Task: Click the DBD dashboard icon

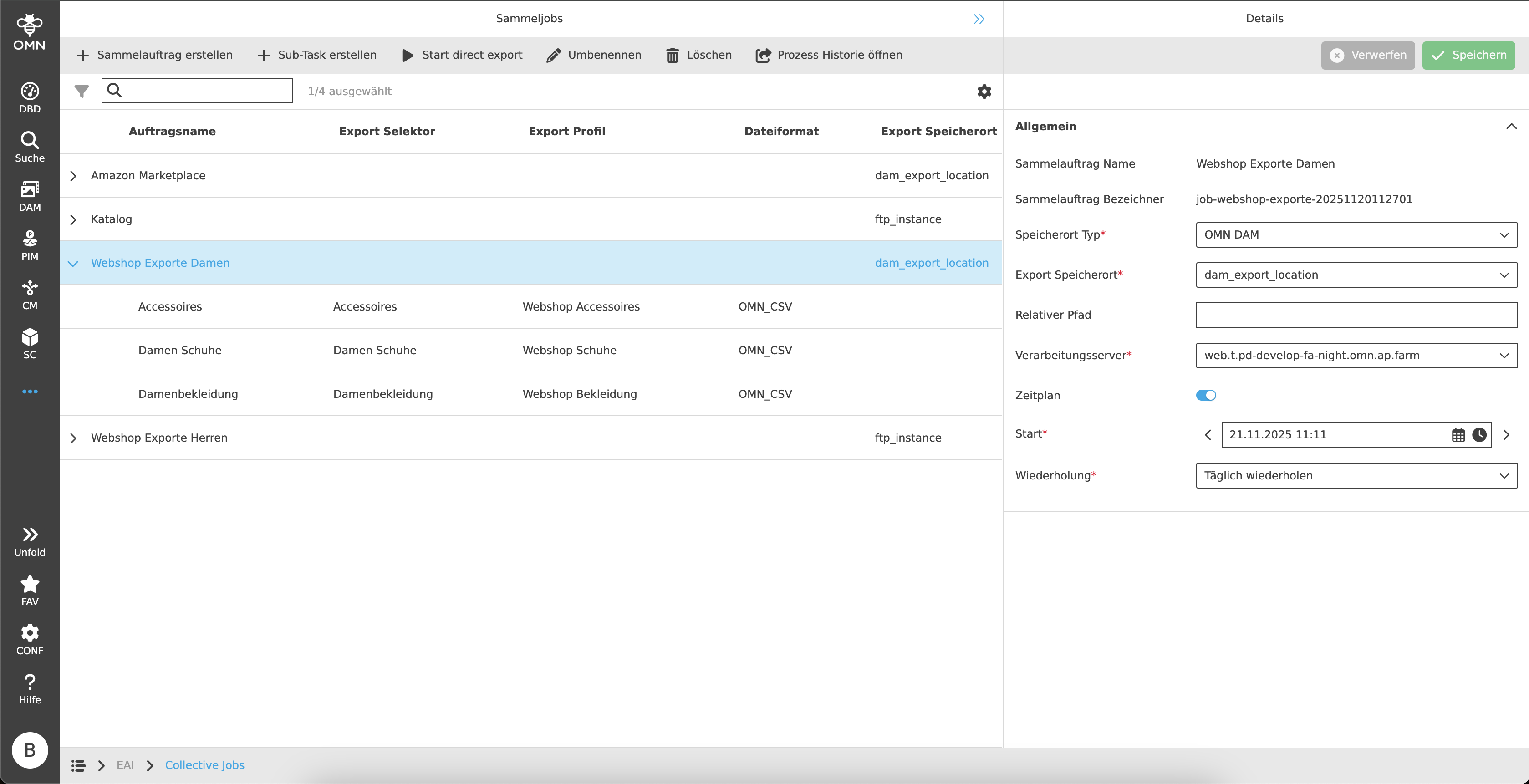Action: tap(30, 98)
